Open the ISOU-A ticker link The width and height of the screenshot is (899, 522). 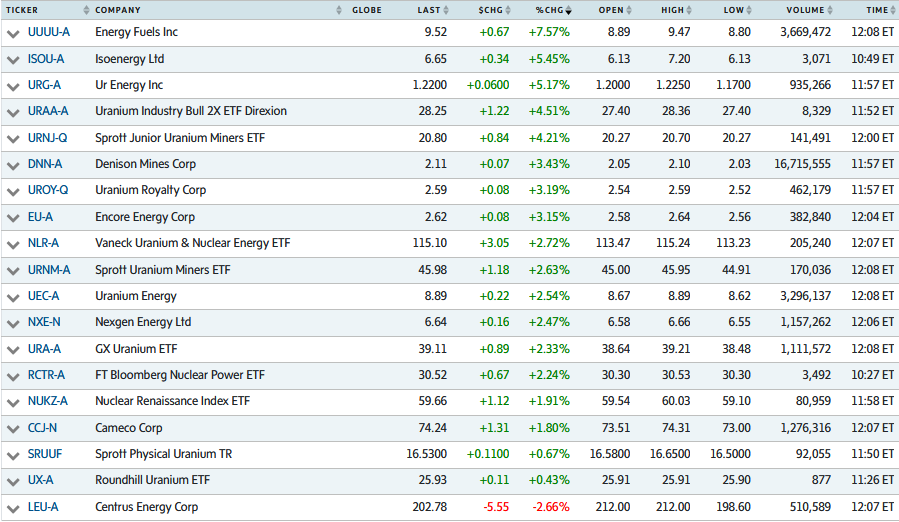coord(46,59)
